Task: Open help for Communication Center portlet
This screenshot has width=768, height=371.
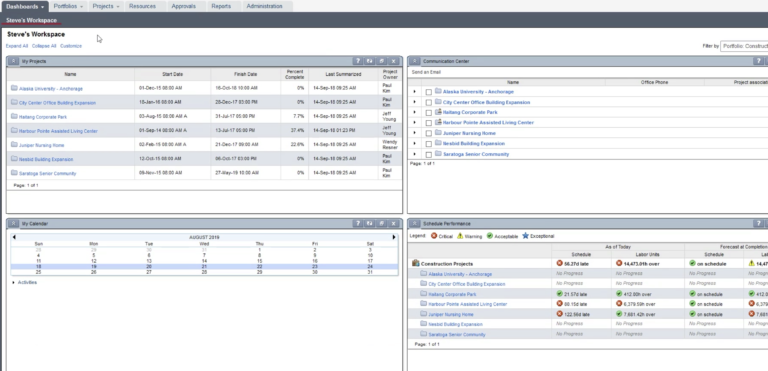Action: coord(758,61)
